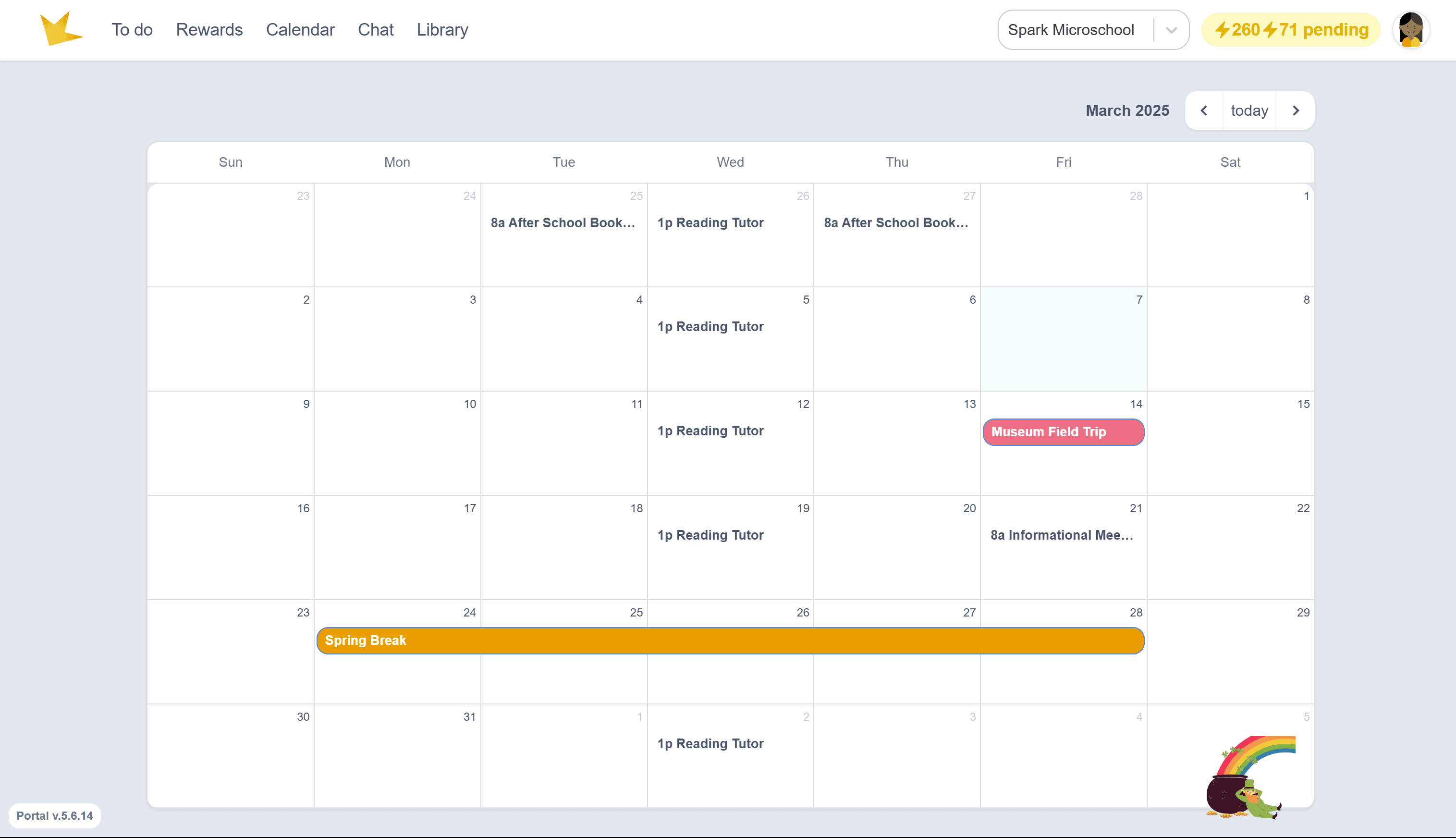Open the Library page
This screenshot has width=1456, height=838.
point(442,30)
